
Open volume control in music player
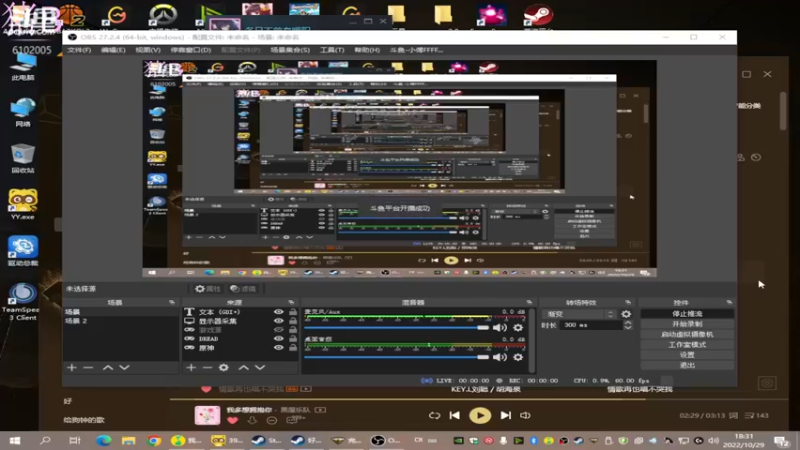tap(525, 415)
